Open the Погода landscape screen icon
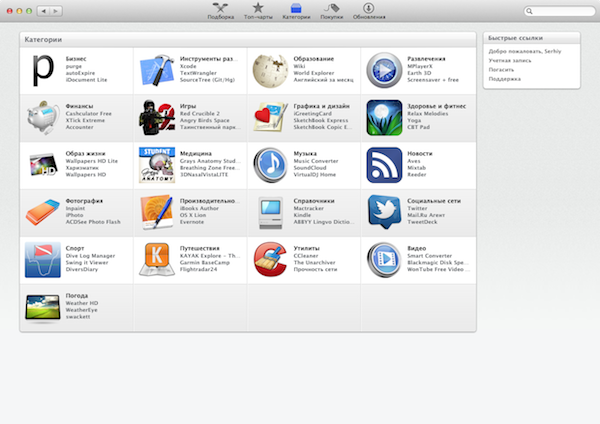Screen dimensions: 600x424 [x=43, y=308]
